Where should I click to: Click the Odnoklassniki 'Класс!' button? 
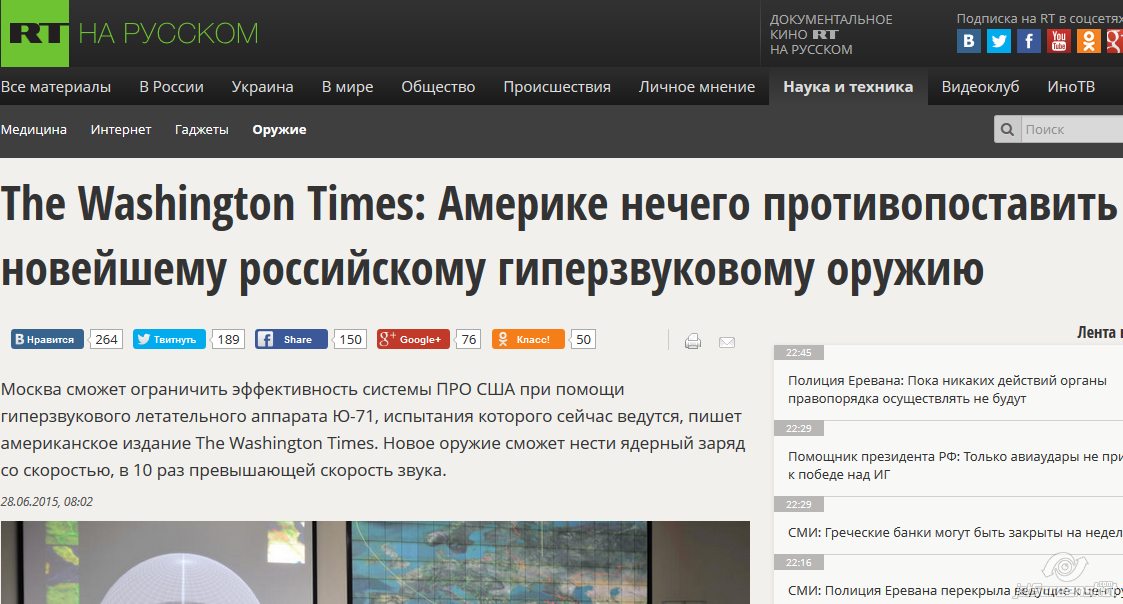pyautogui.click(x=529, y=339)
